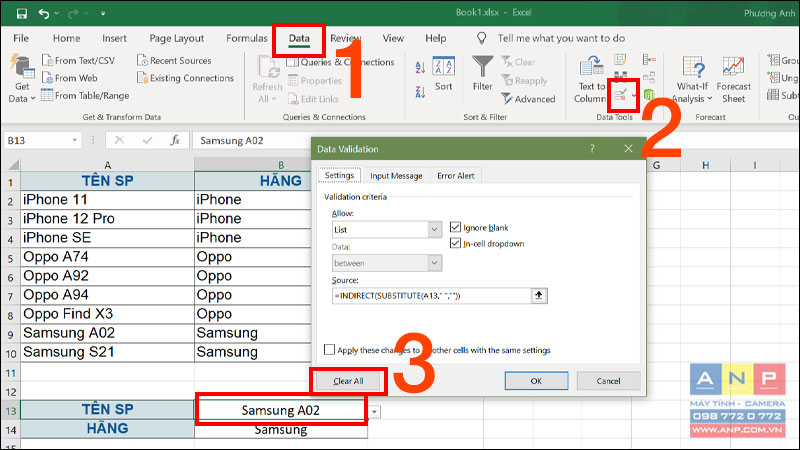Viewport: 800px width, 450px height.
Task: Select column A header
Action: click(107, 165)
